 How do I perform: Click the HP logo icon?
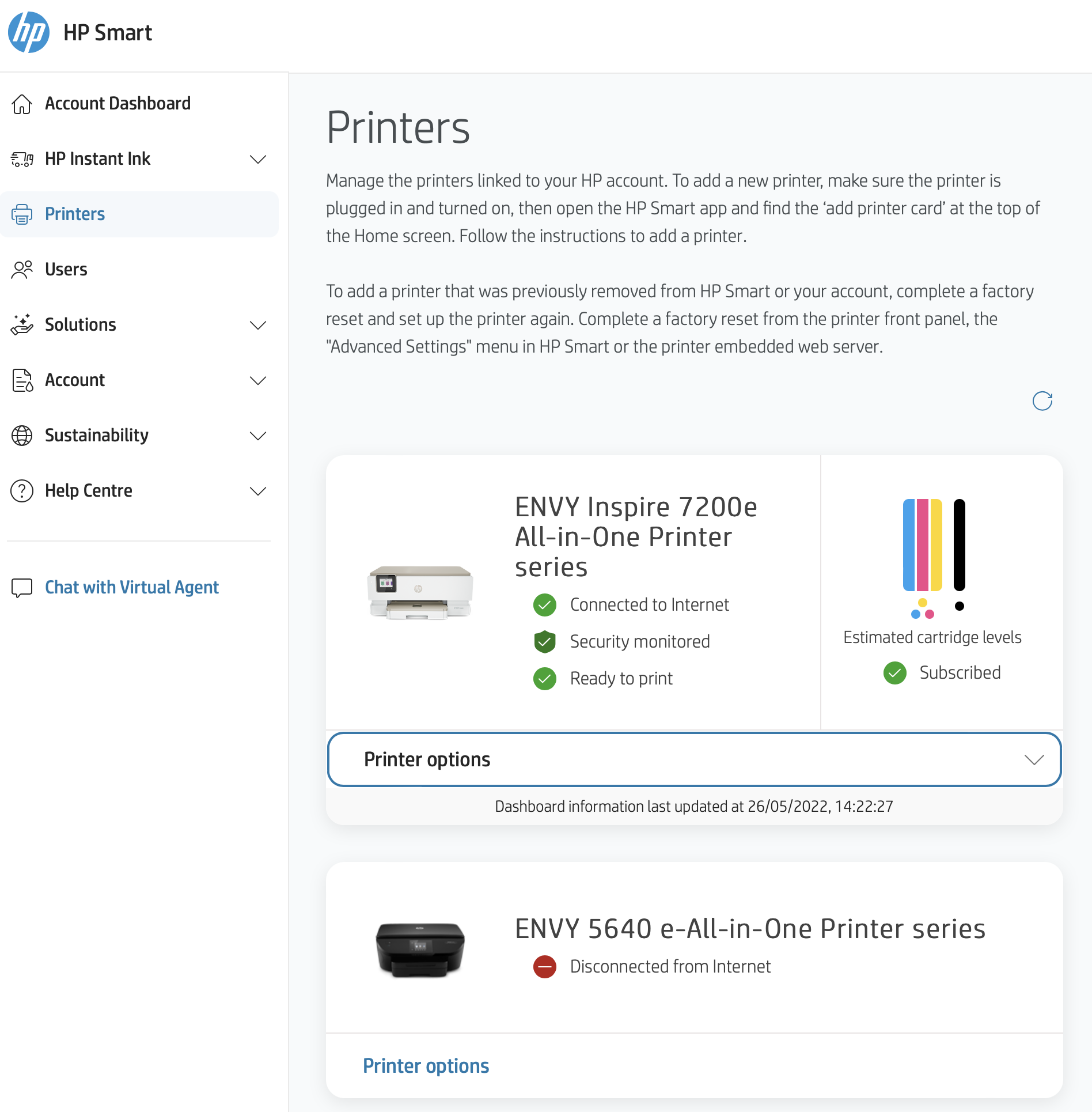[29, 32]
